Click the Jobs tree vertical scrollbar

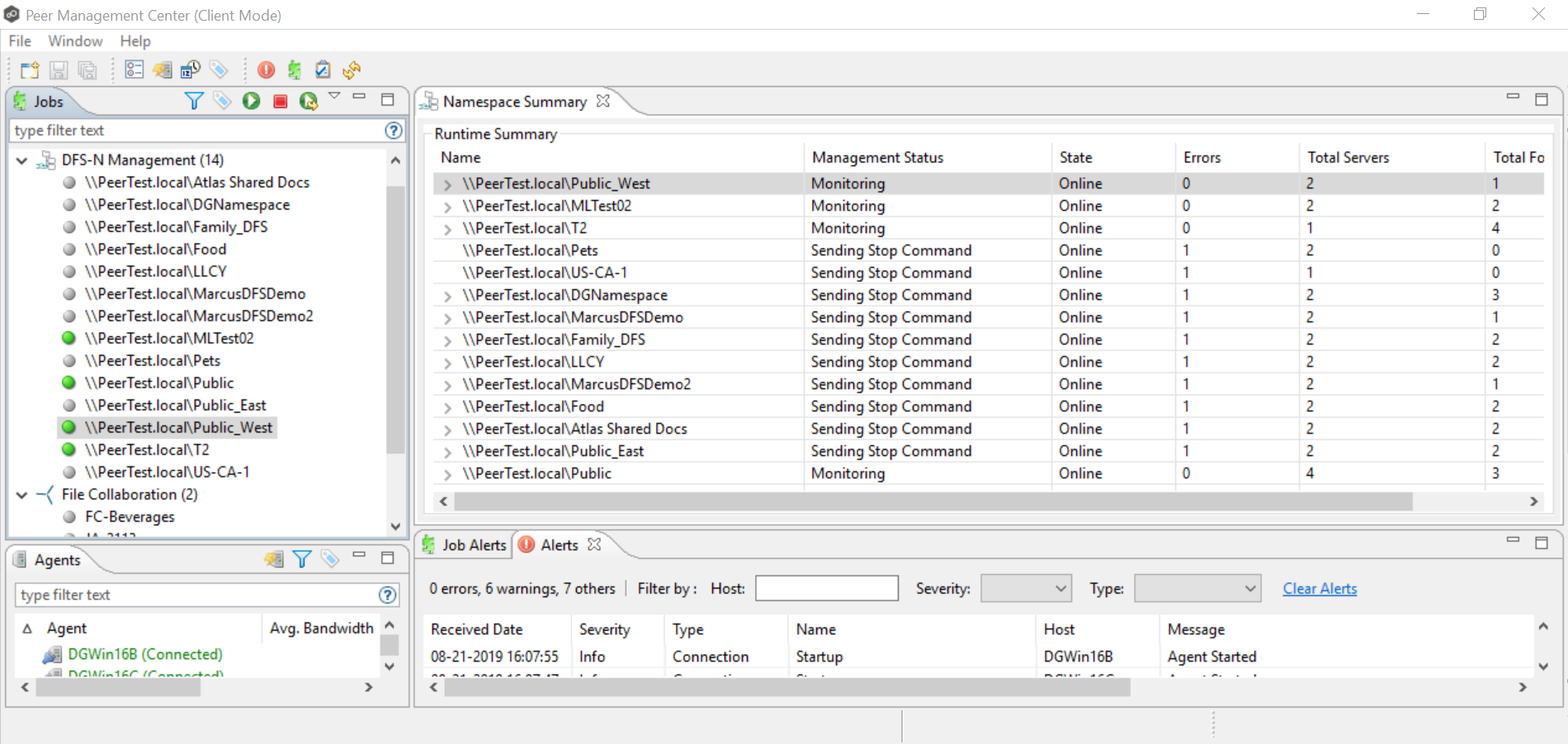tap(395, 320)
